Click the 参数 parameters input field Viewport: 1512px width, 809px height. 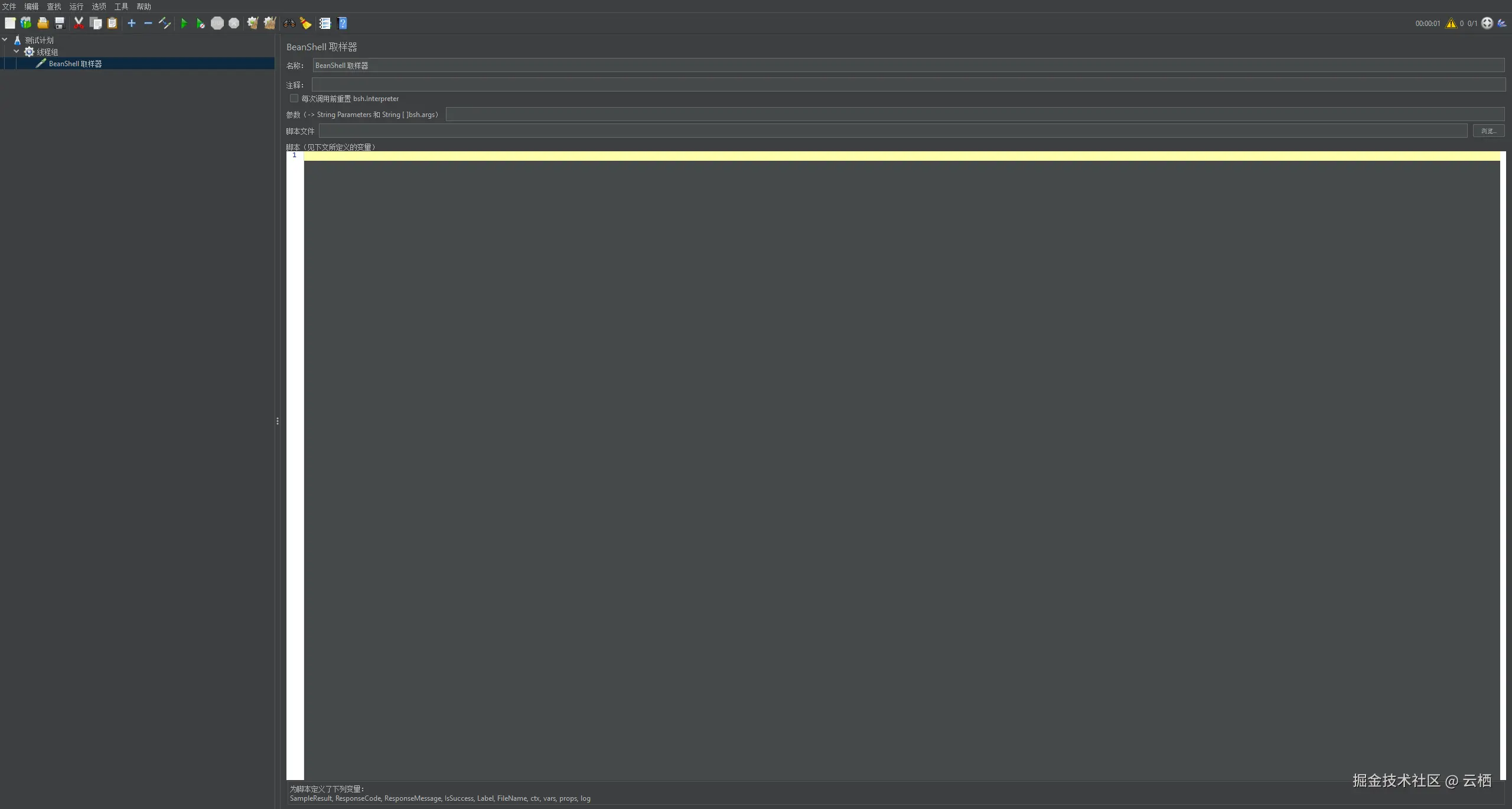[x=975, y=115]
